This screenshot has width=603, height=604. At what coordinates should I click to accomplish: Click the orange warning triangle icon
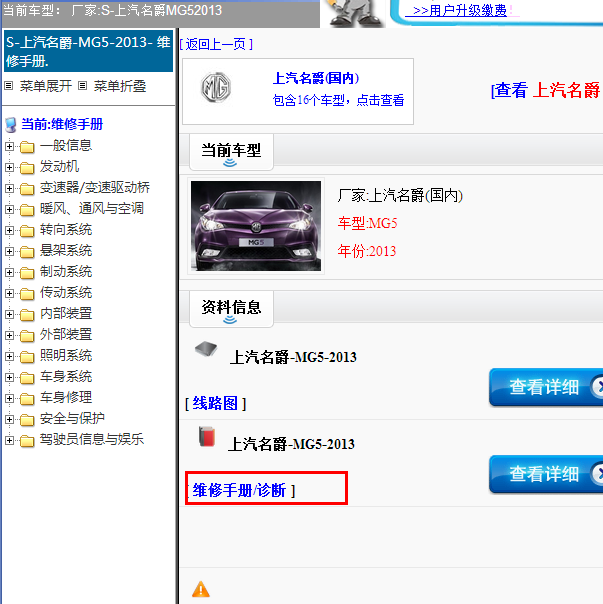201,589
